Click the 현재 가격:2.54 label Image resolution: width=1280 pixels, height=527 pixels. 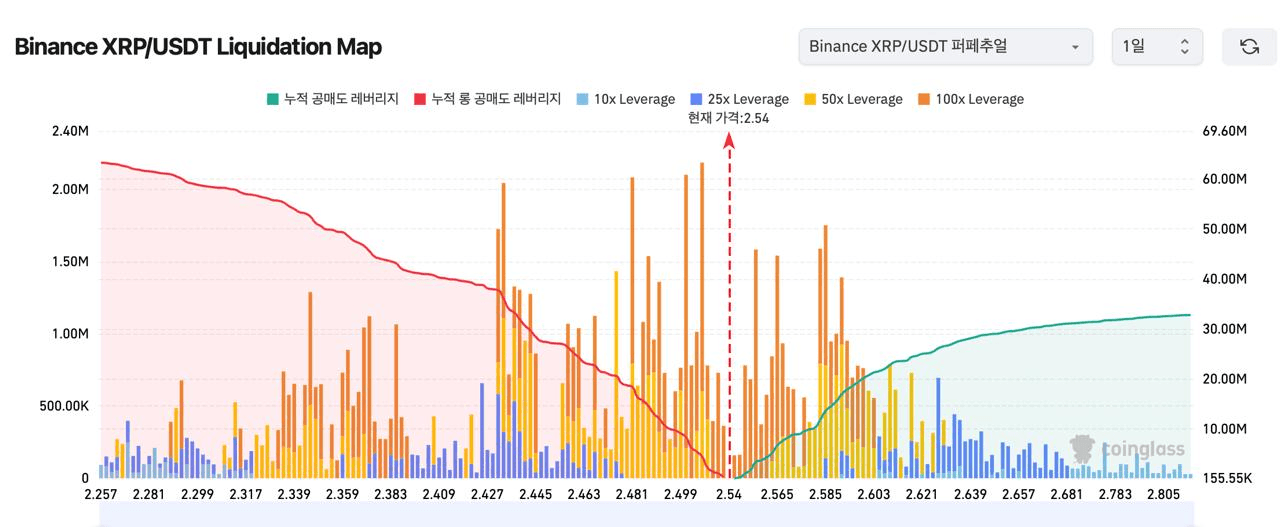(729, 118)
